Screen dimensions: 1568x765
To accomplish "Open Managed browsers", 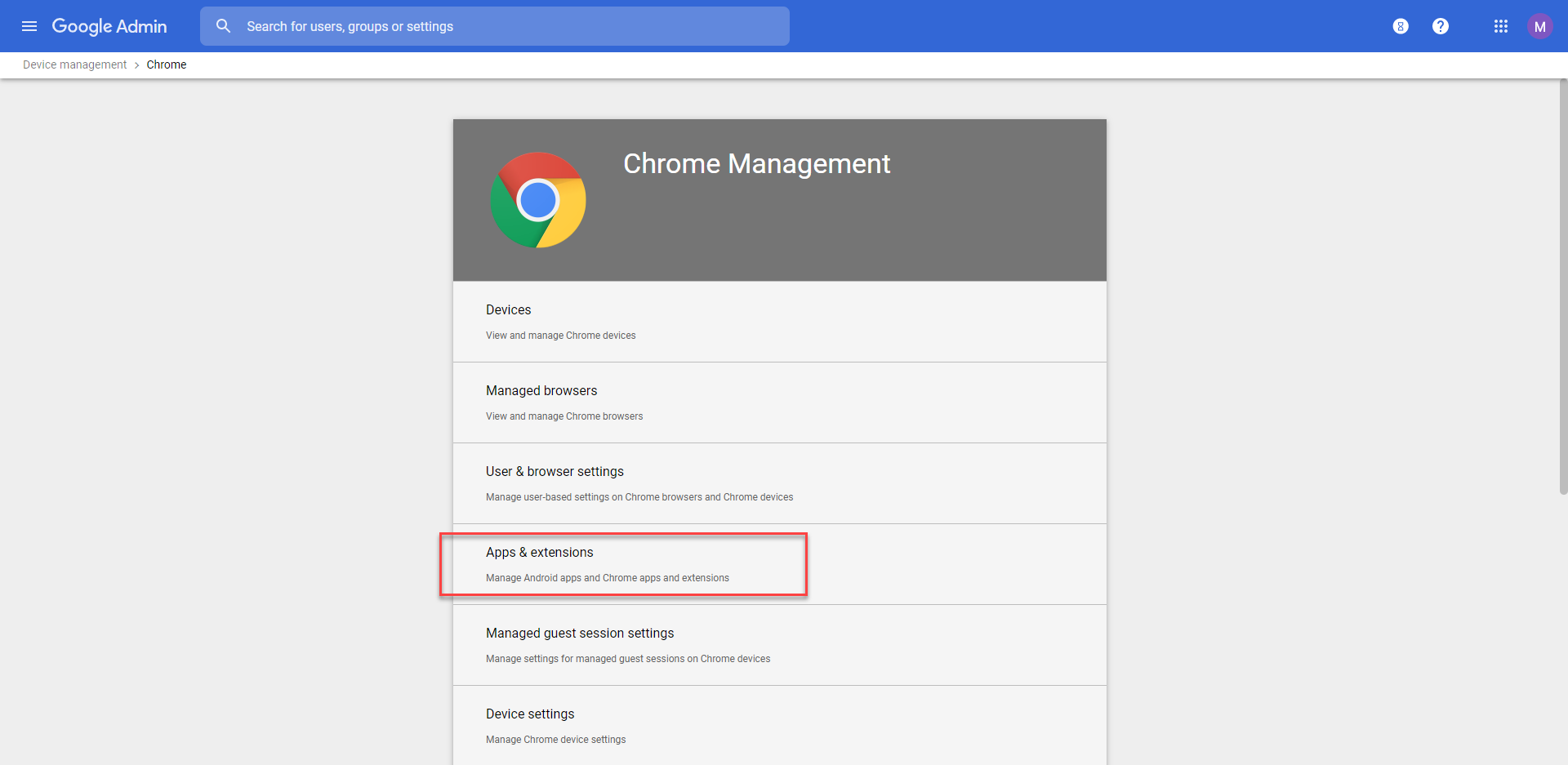I will (x=780, y=403).
